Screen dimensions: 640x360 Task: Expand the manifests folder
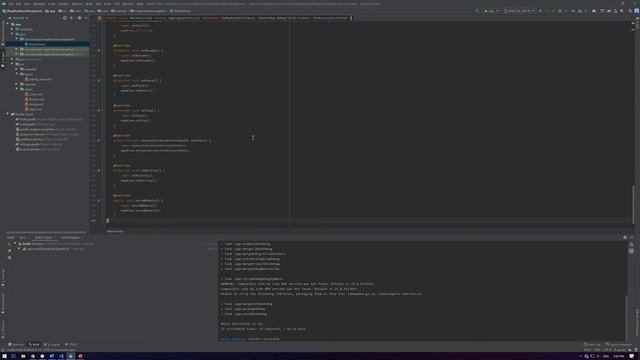click(x=12, y=29)
